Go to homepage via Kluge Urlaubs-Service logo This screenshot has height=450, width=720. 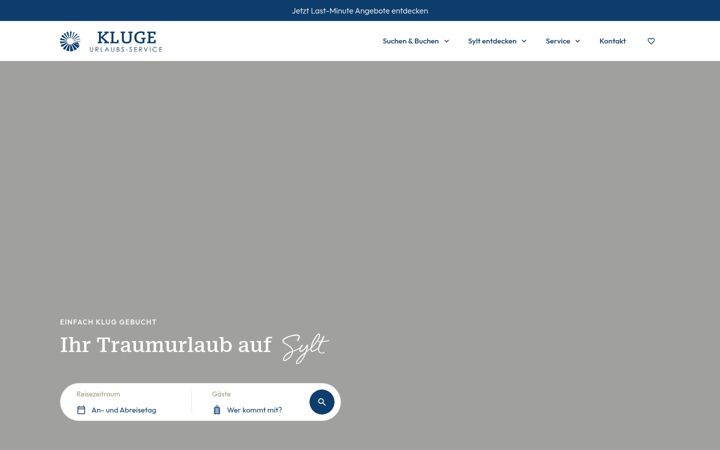[111, 41]
